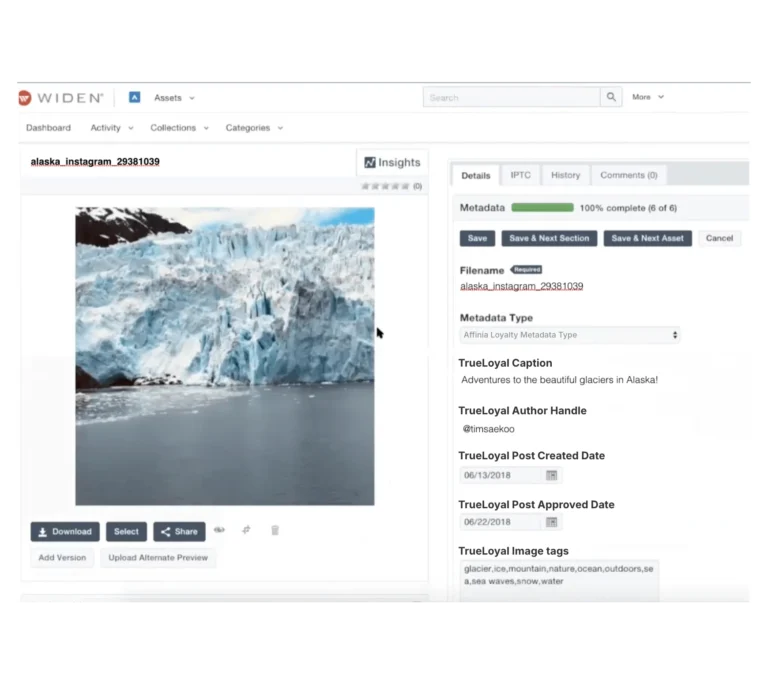Open calendar for Post Created Date
Image resolution: width=768 pixels, height=683 pixels.
coord(551,476)
